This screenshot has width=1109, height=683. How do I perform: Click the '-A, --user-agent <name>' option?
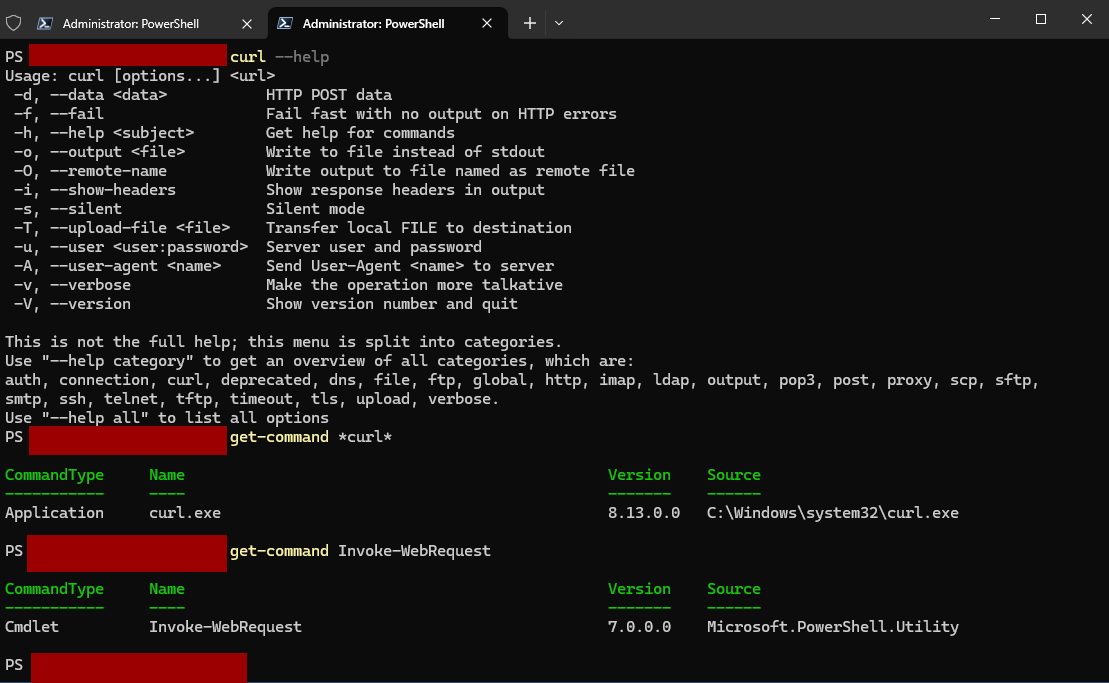117,267
